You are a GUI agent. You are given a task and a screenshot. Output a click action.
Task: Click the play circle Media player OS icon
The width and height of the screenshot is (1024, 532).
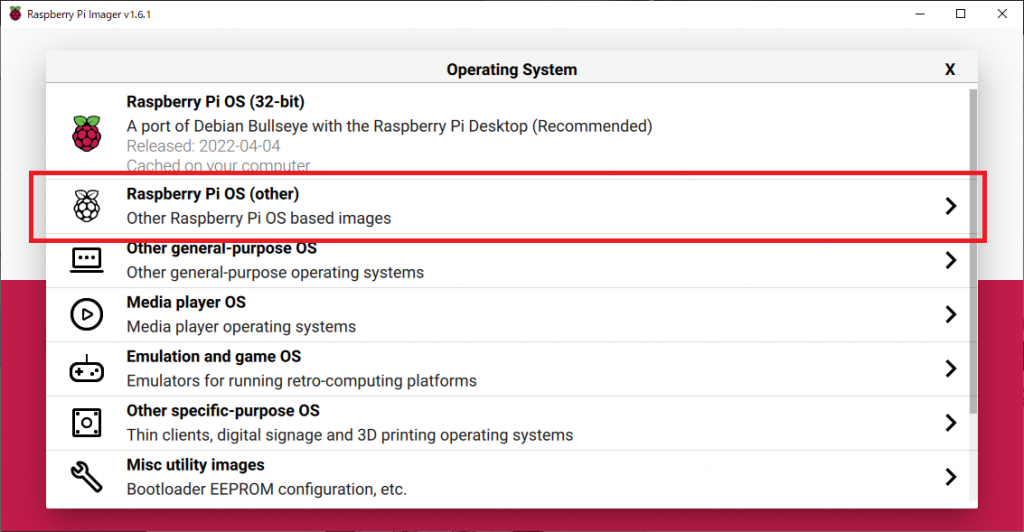point(87,314)
